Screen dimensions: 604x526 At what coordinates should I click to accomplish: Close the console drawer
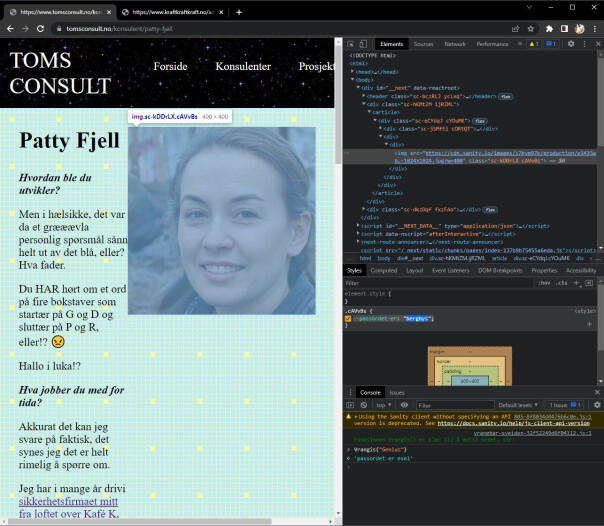pyautogui.click(x=597, y=392)
